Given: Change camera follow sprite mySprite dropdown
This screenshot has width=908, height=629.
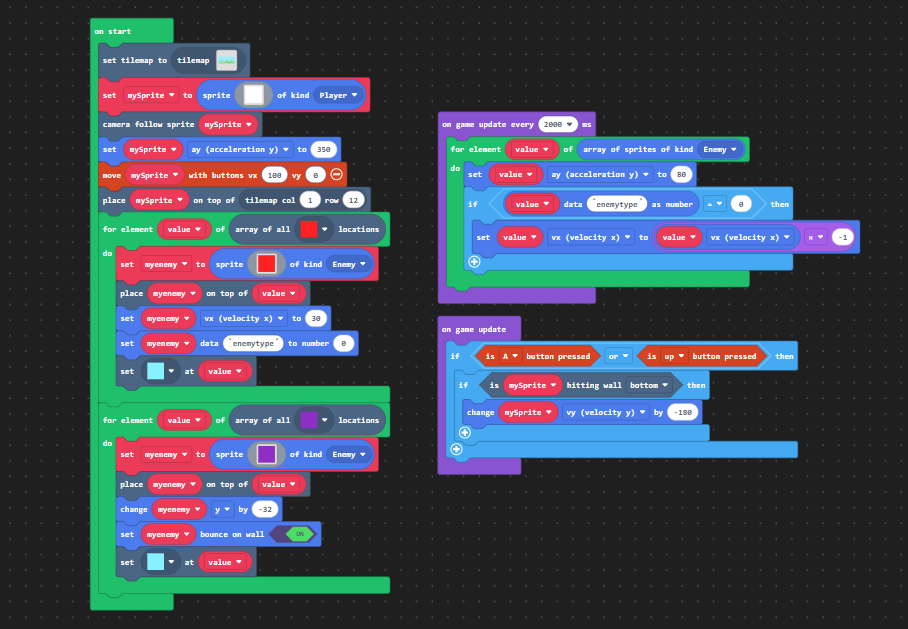Looking at the screenshot, I should click(228, 125).
